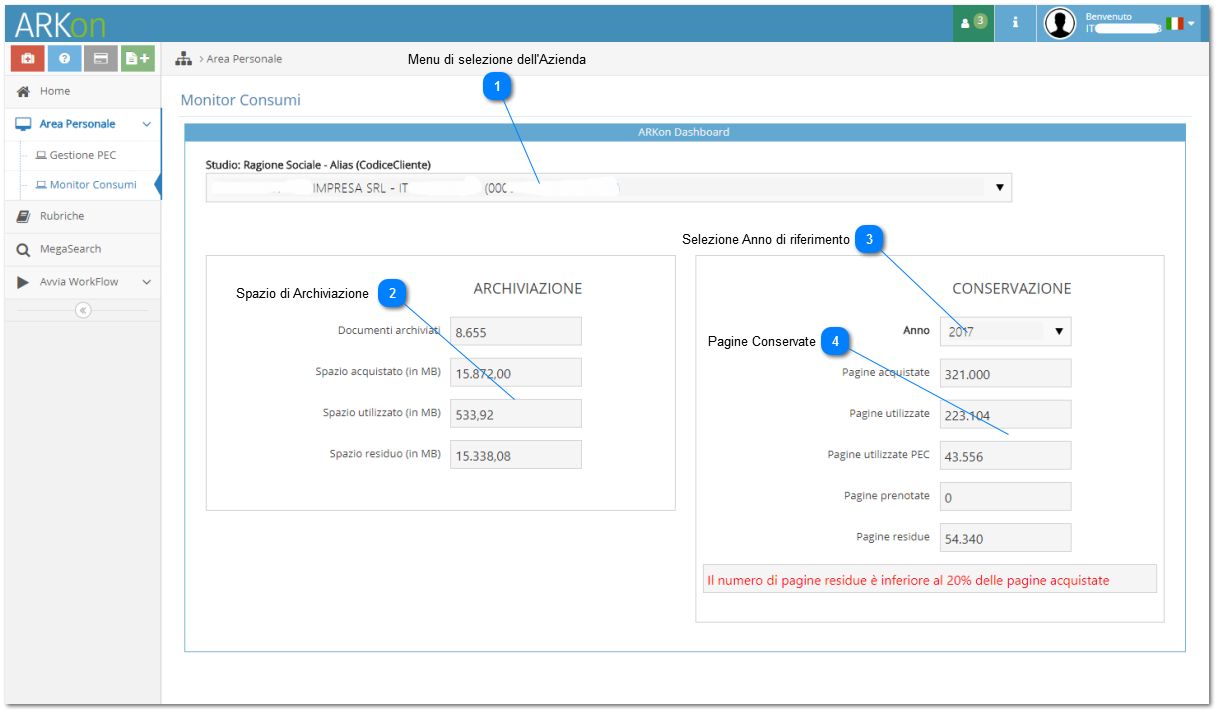Click the Spazio residuo (in MB) label
Image resolution: width=1218 pixels, height=713 pixels.
(x=385, y=454)
